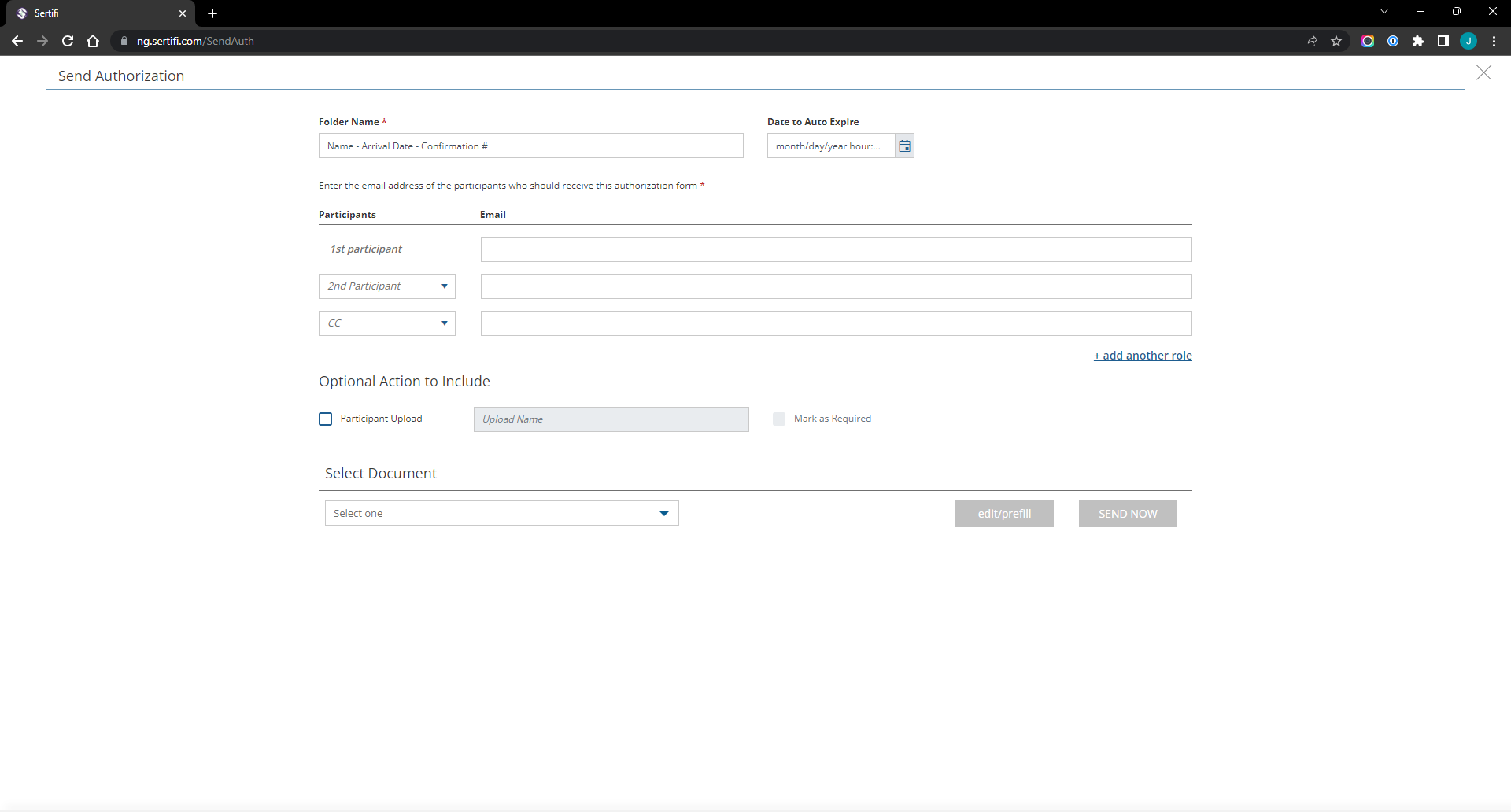The height and width of the screenshot is (812, 1511).
Task: Expand the 2nd Participant role dropdown
Action: [x=387, y=286]
